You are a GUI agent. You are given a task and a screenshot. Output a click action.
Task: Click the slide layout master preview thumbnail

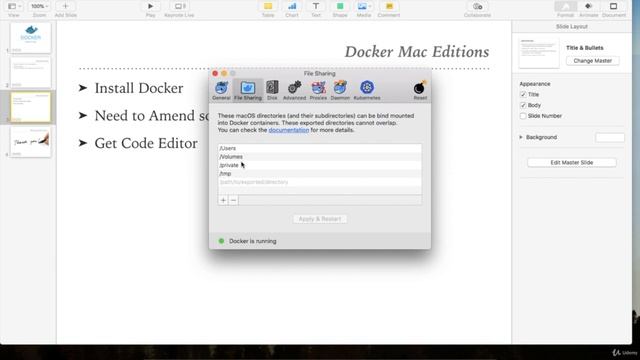tap(539, 53)
